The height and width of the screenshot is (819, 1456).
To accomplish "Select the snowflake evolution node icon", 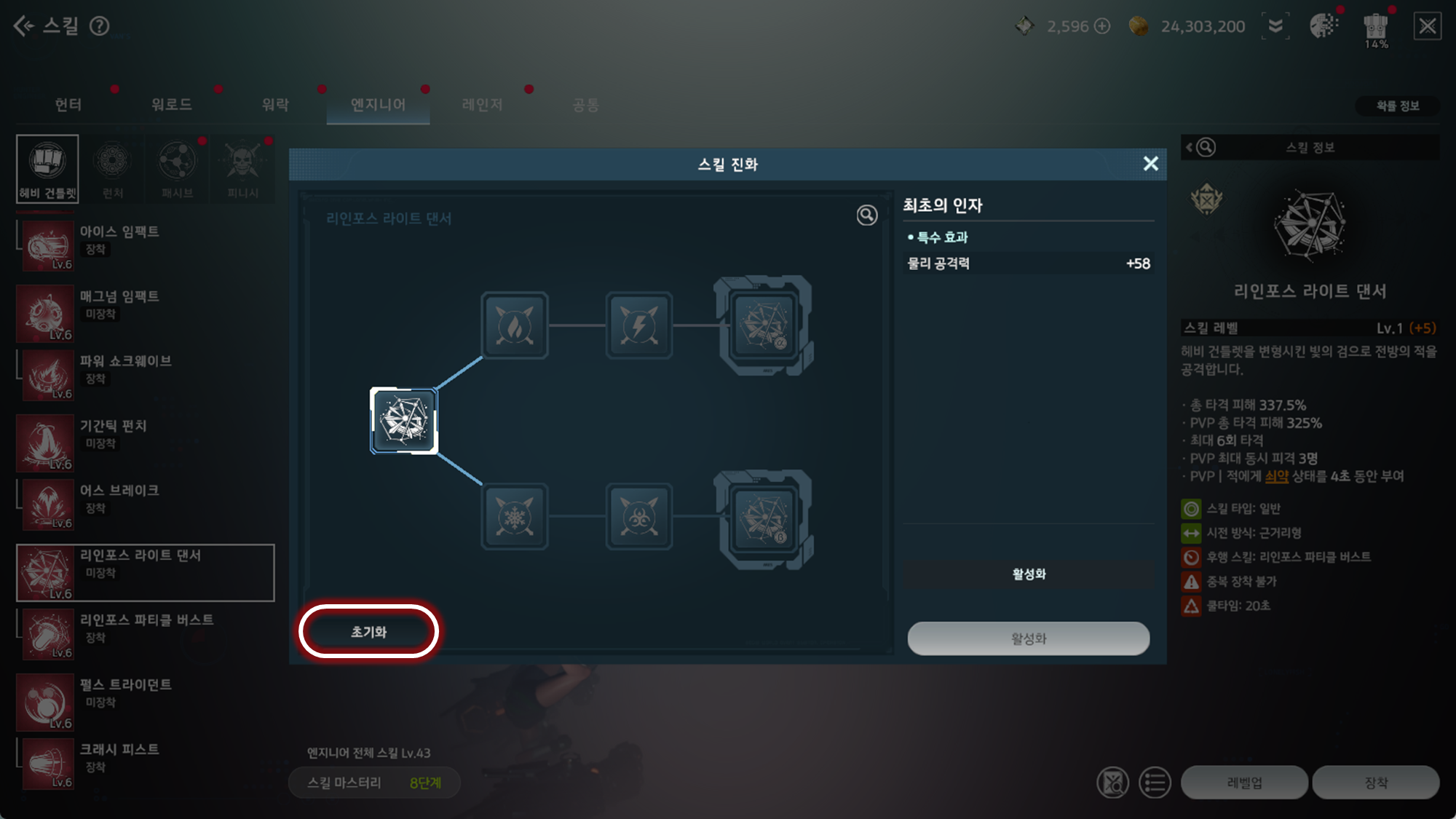I will (x=515, y=517).
